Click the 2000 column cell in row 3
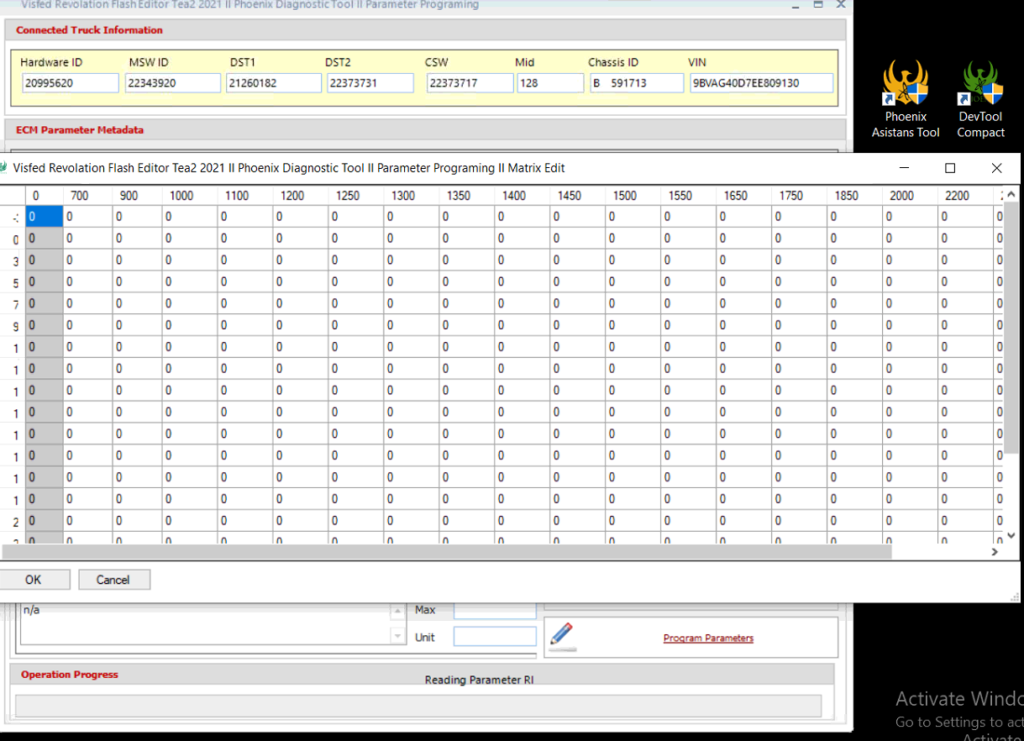The height and width of the screenshot is (741, 1024). (911, 260)
